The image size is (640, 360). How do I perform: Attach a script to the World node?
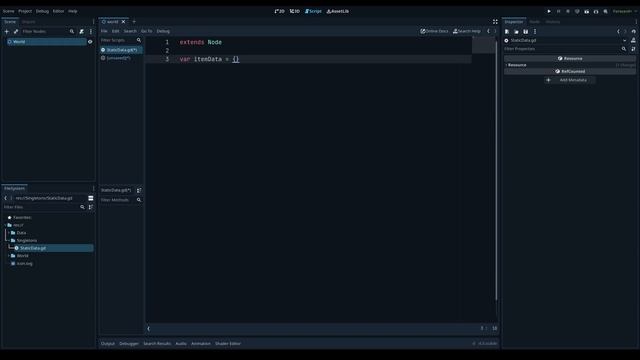pos(82,31)
